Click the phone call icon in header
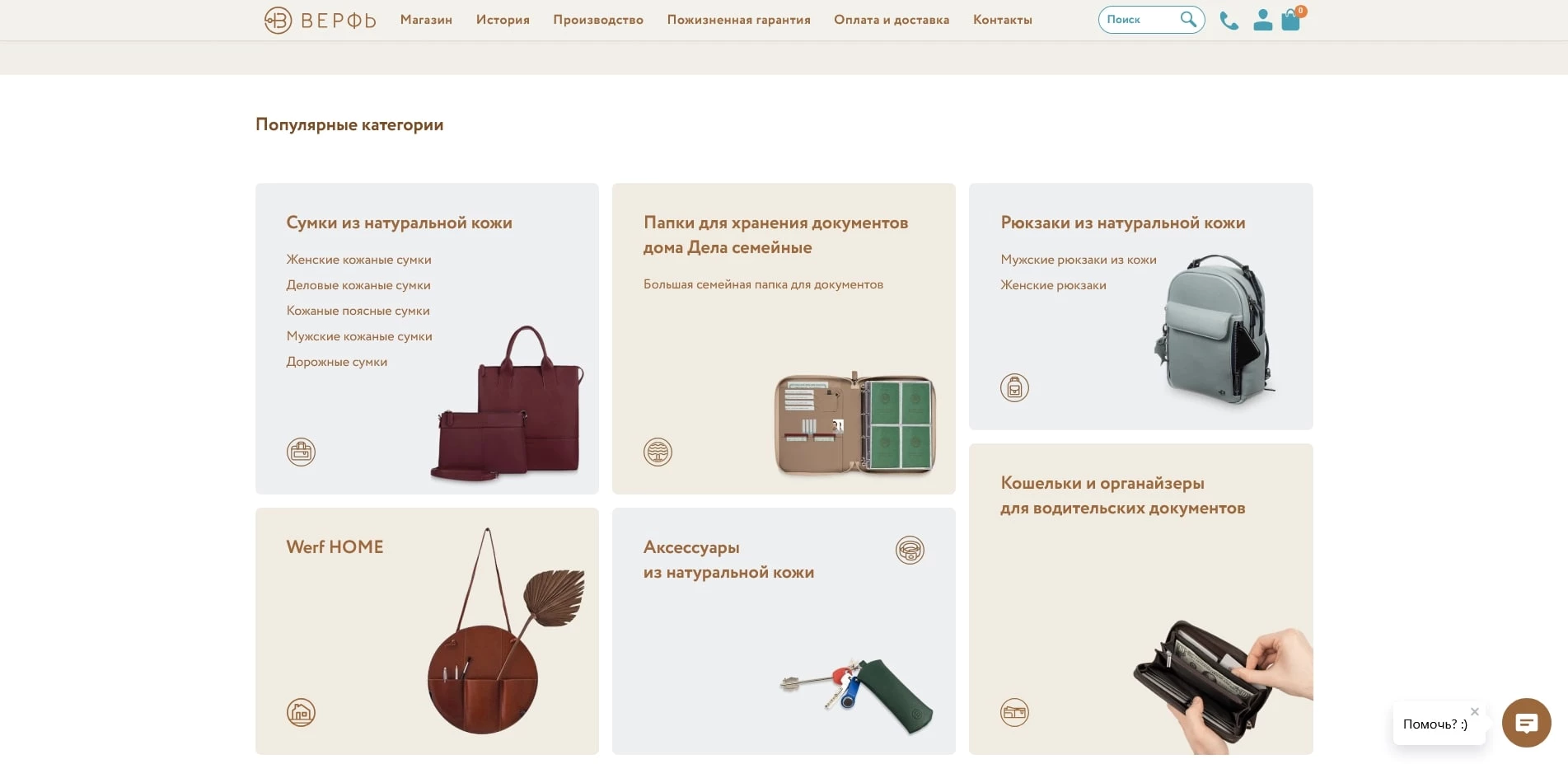The height and width of the screenshot is (764, 1568). pyautogui.click(x=1229, y=21)
